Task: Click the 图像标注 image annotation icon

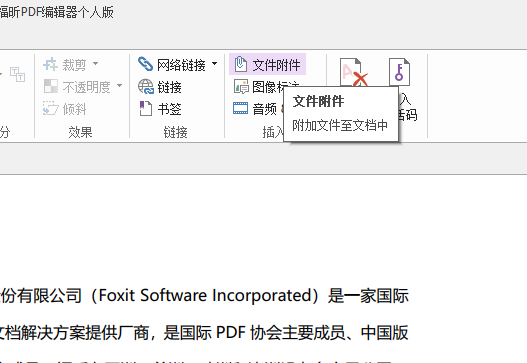Action: point(241,86)
